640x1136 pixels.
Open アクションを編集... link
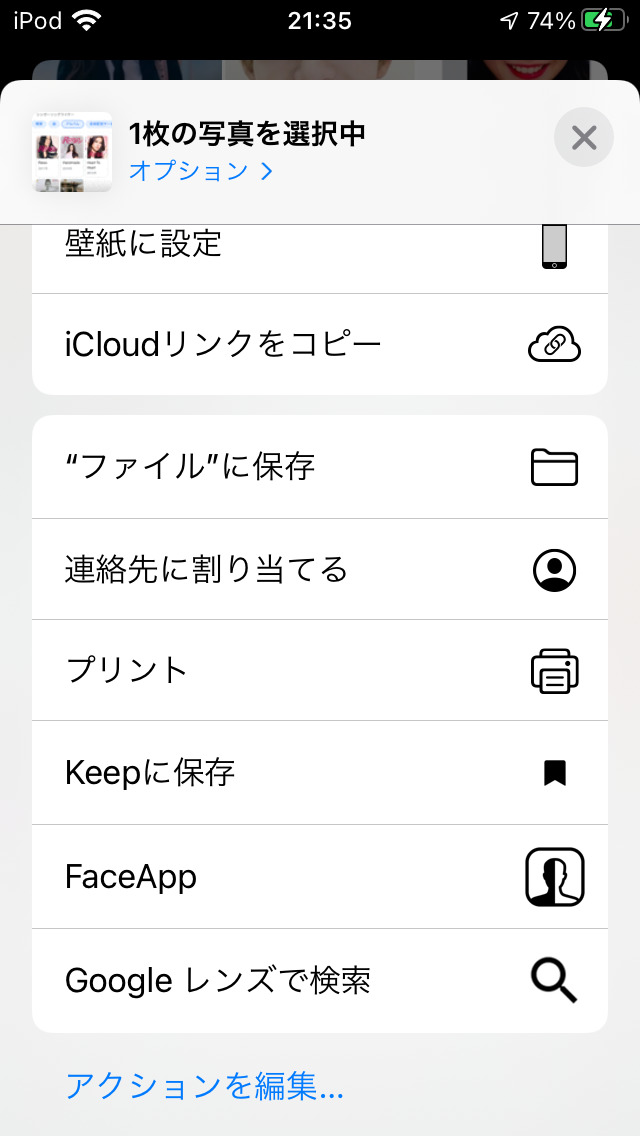[x=204, y=1085]
